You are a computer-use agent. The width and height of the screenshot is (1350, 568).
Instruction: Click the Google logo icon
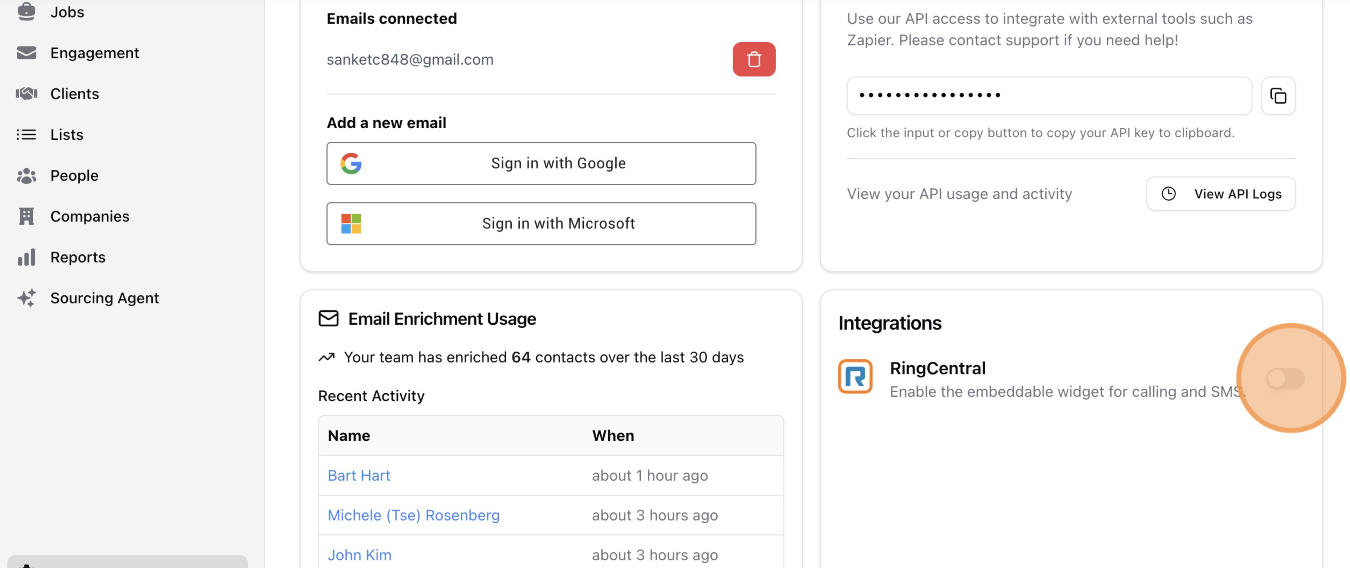point(351,163)
